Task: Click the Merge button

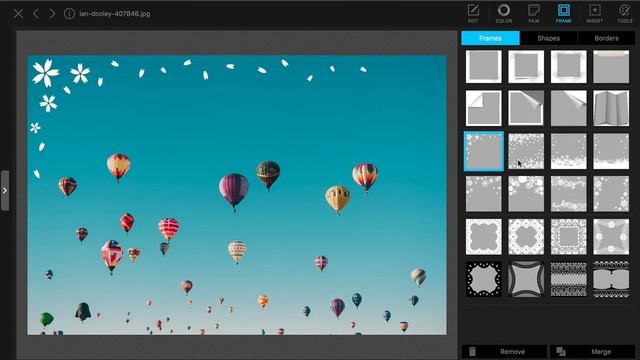Action: (592, 351)
